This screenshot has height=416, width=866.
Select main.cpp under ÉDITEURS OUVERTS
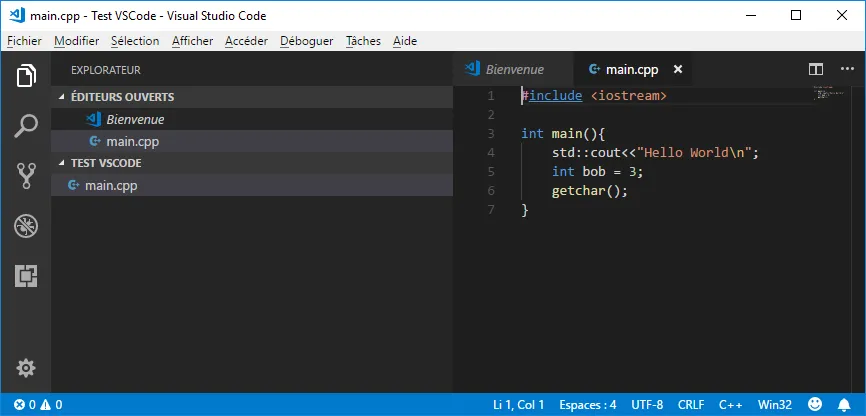[x=252, y=141]
